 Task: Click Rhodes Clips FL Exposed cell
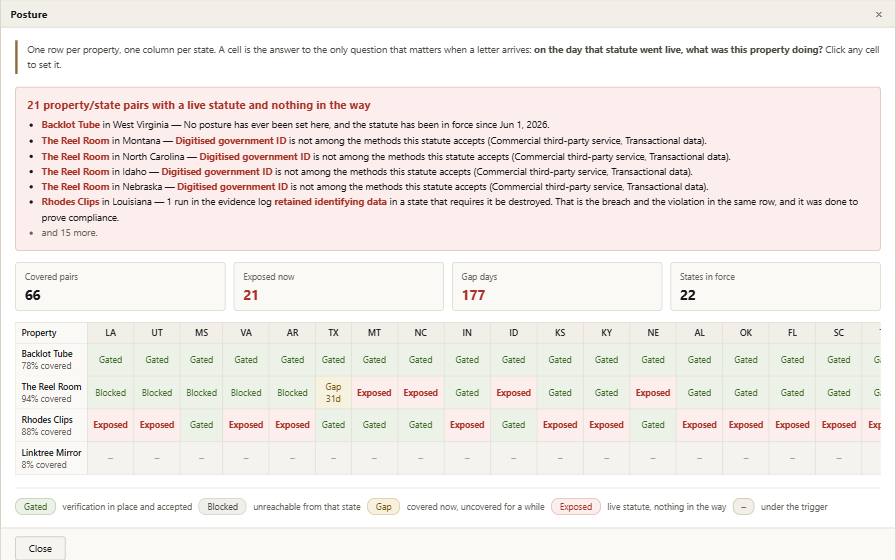(792, 425)
